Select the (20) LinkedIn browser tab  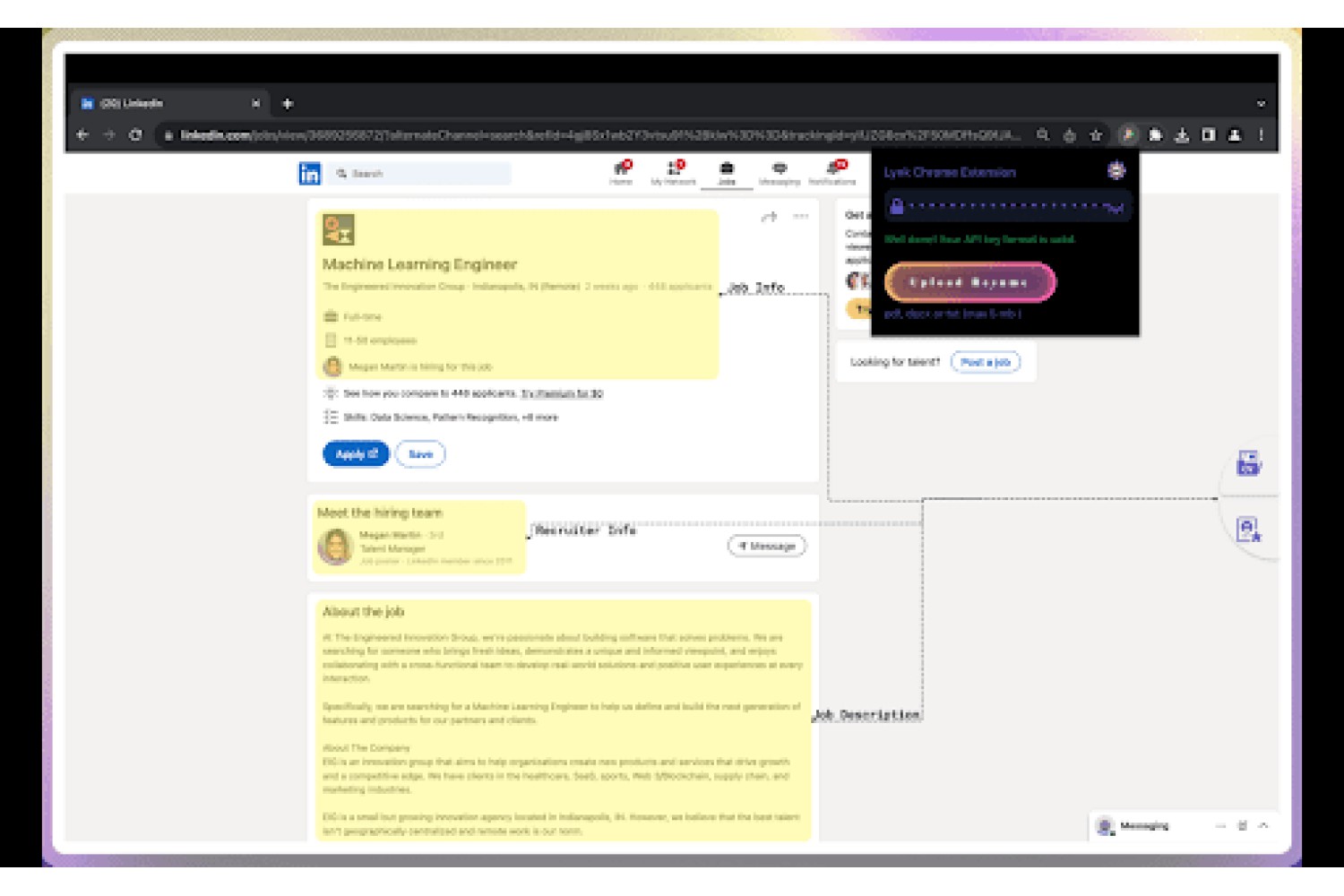coord(170,104)
